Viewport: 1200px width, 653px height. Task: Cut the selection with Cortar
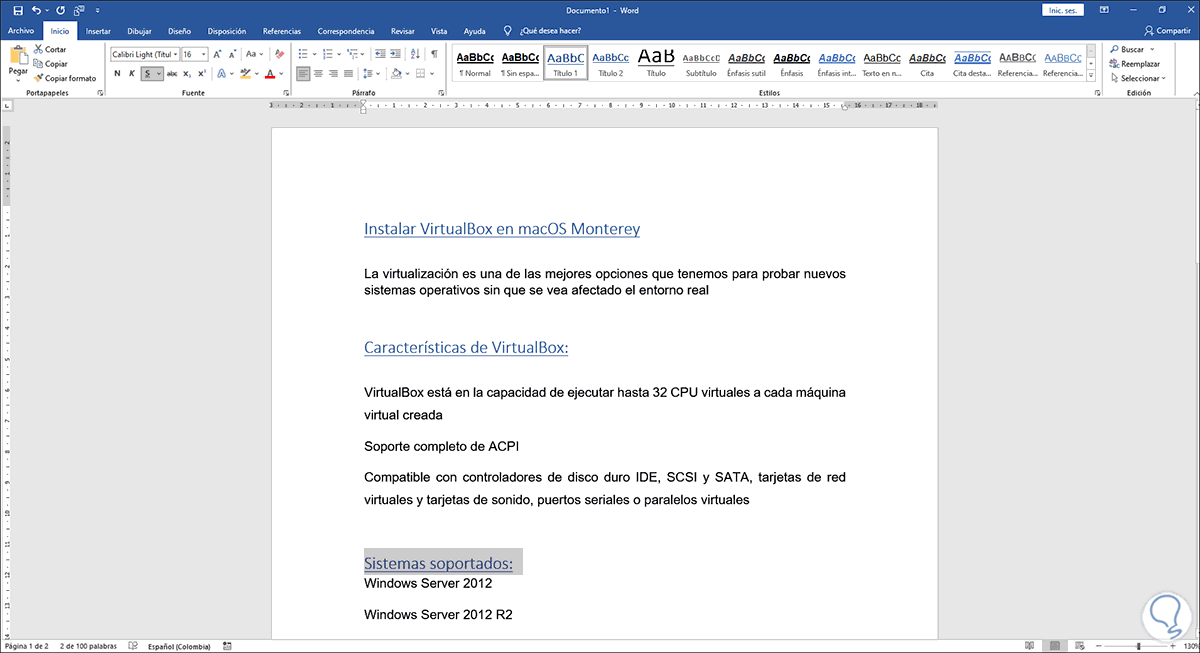pyautogui.click(x=49, y=49)
